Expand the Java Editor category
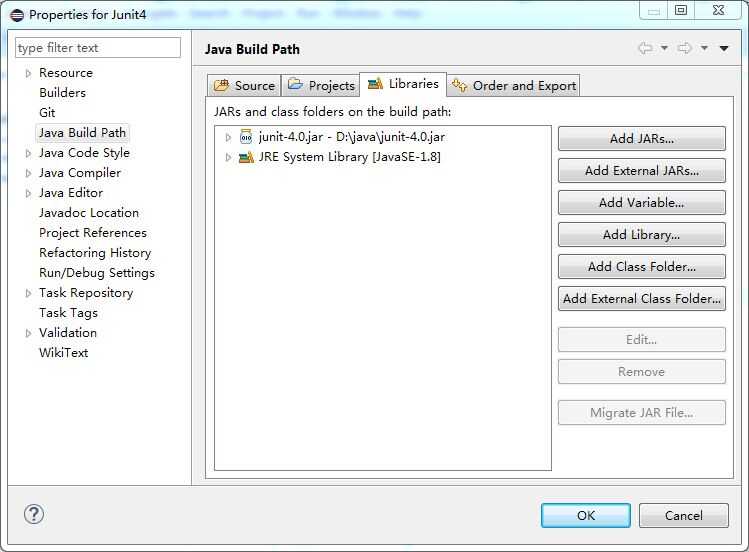Image resolution: width=749 pixels, height=552 pixels. [x=28, y=193]
